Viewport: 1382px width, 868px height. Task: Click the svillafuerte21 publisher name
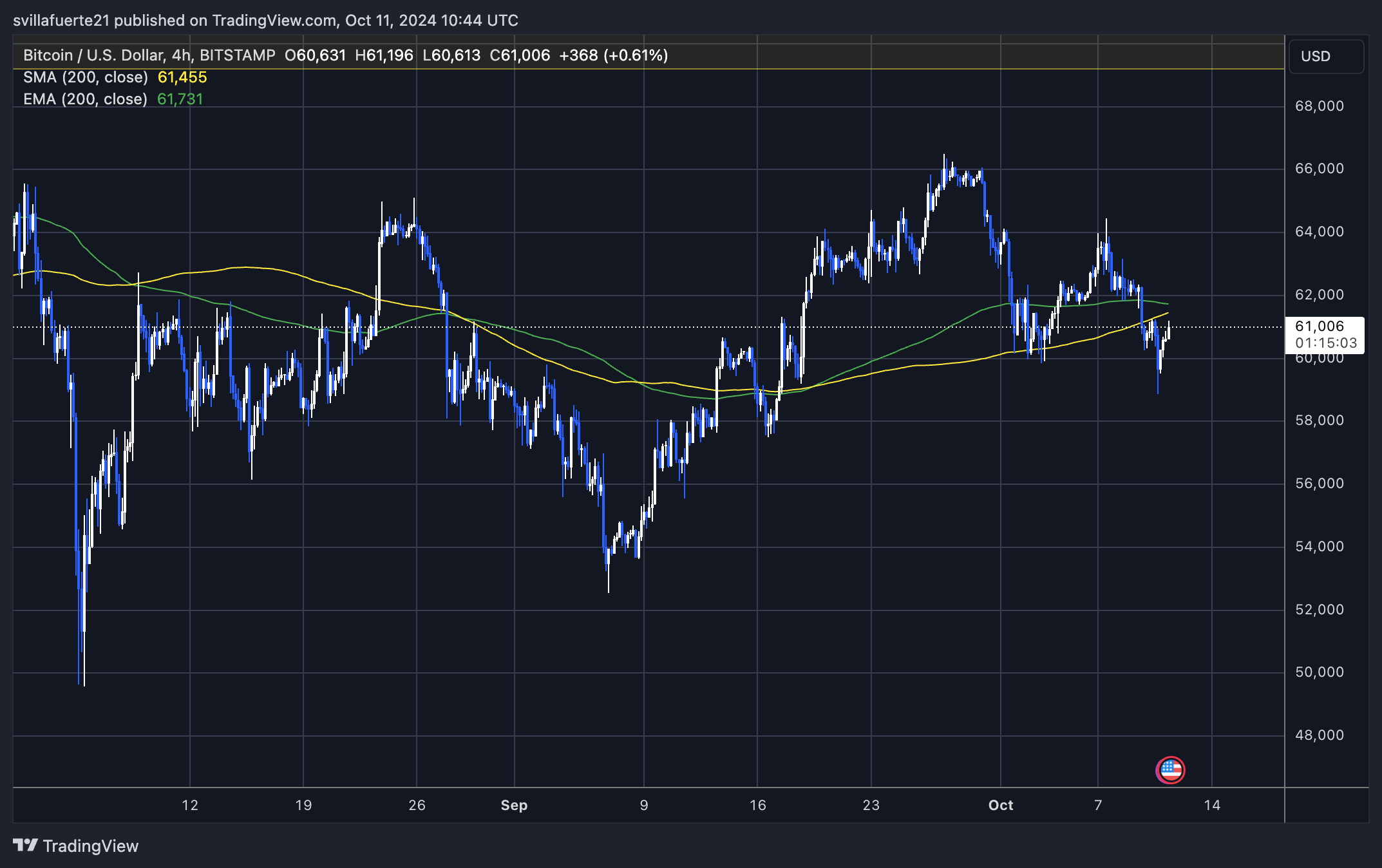[62, 20]
